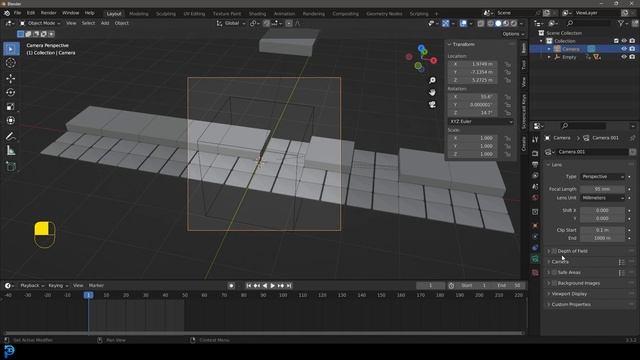
Task: Switch to the Geometry Nodes workspace tab
Action: tap(384, 13)
